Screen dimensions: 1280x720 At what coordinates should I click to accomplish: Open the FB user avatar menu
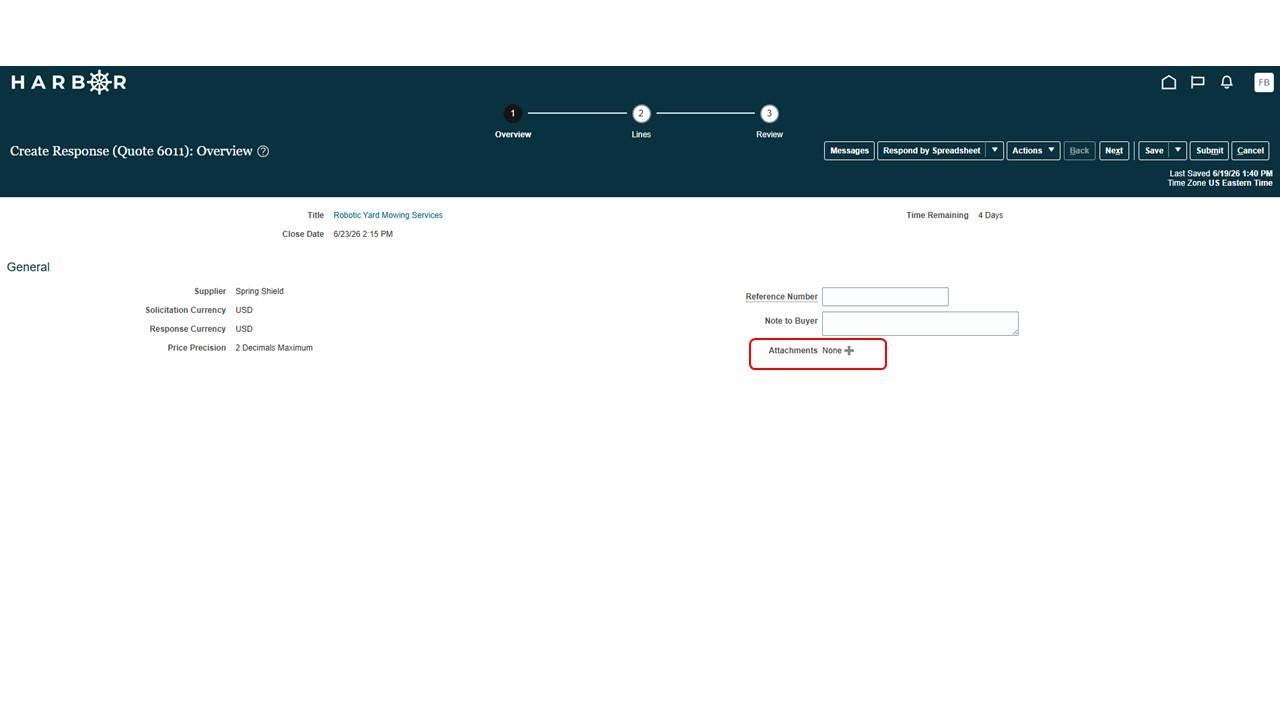(1264, 82)
